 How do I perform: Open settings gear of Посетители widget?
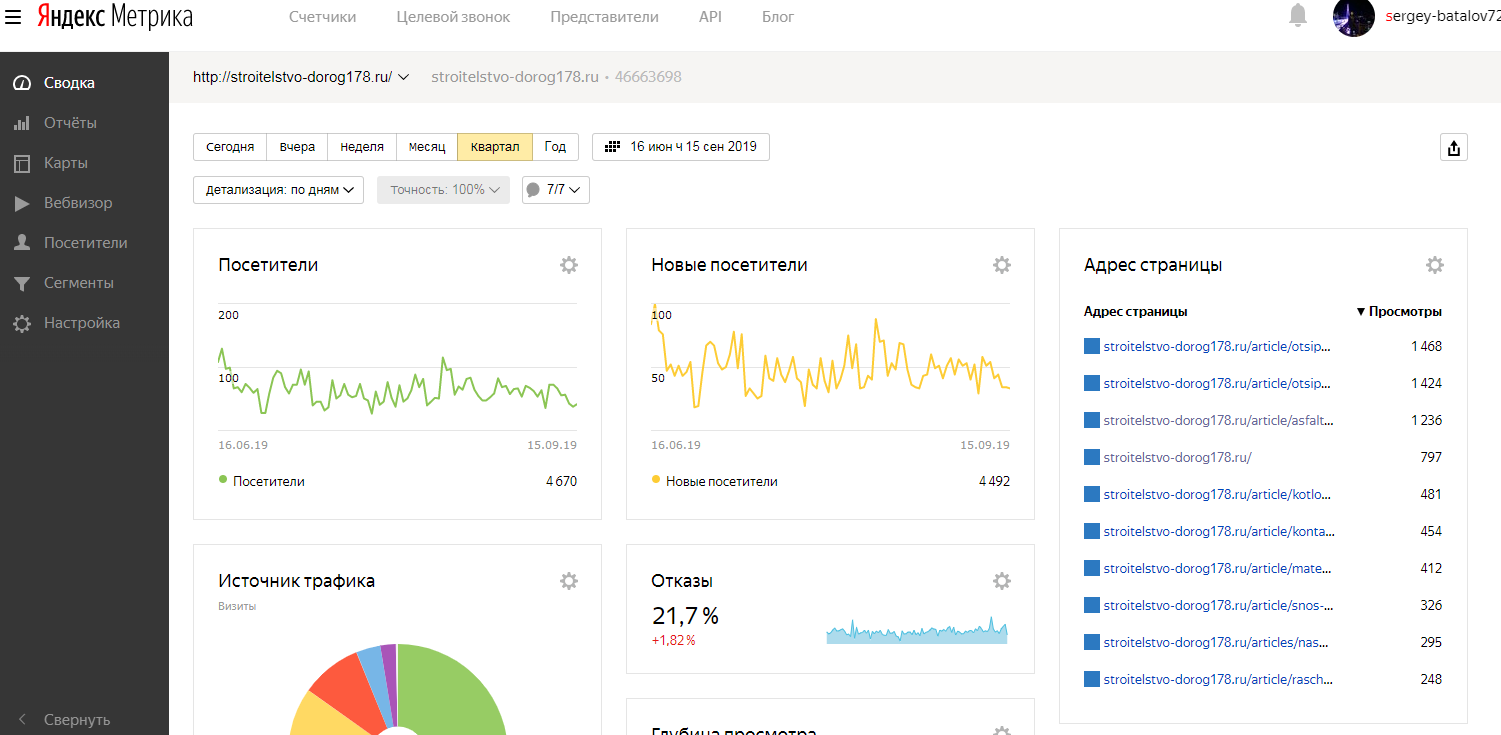coord(569,265)
